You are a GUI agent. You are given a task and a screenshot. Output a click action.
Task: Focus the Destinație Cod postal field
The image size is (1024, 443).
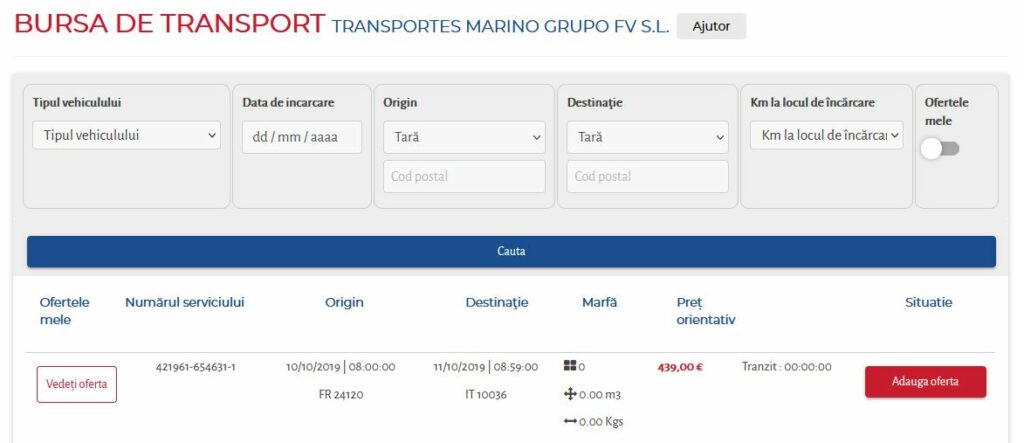pyautogui.click(x=648, y=176)
